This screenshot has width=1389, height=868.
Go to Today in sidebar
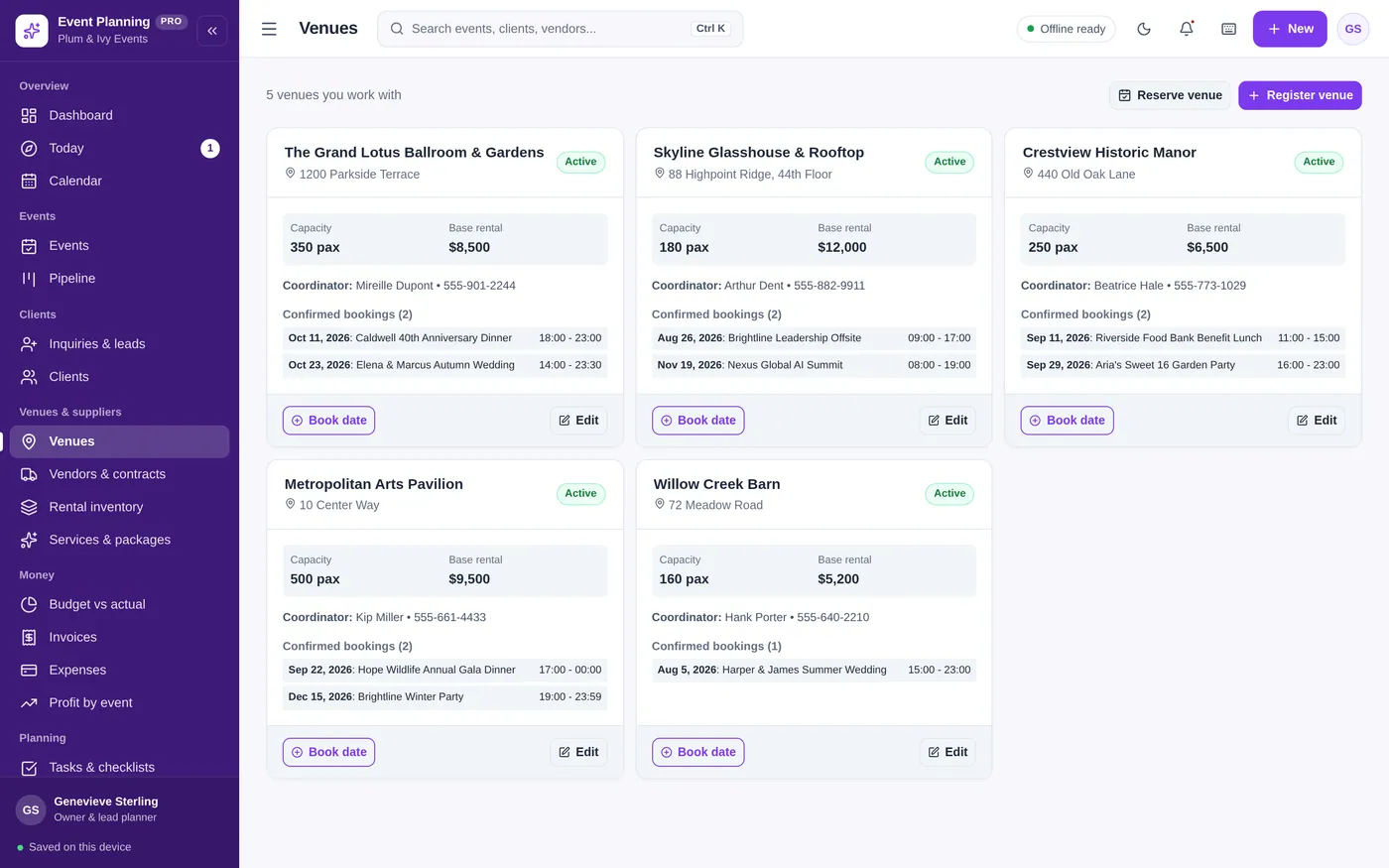point(119,148)
